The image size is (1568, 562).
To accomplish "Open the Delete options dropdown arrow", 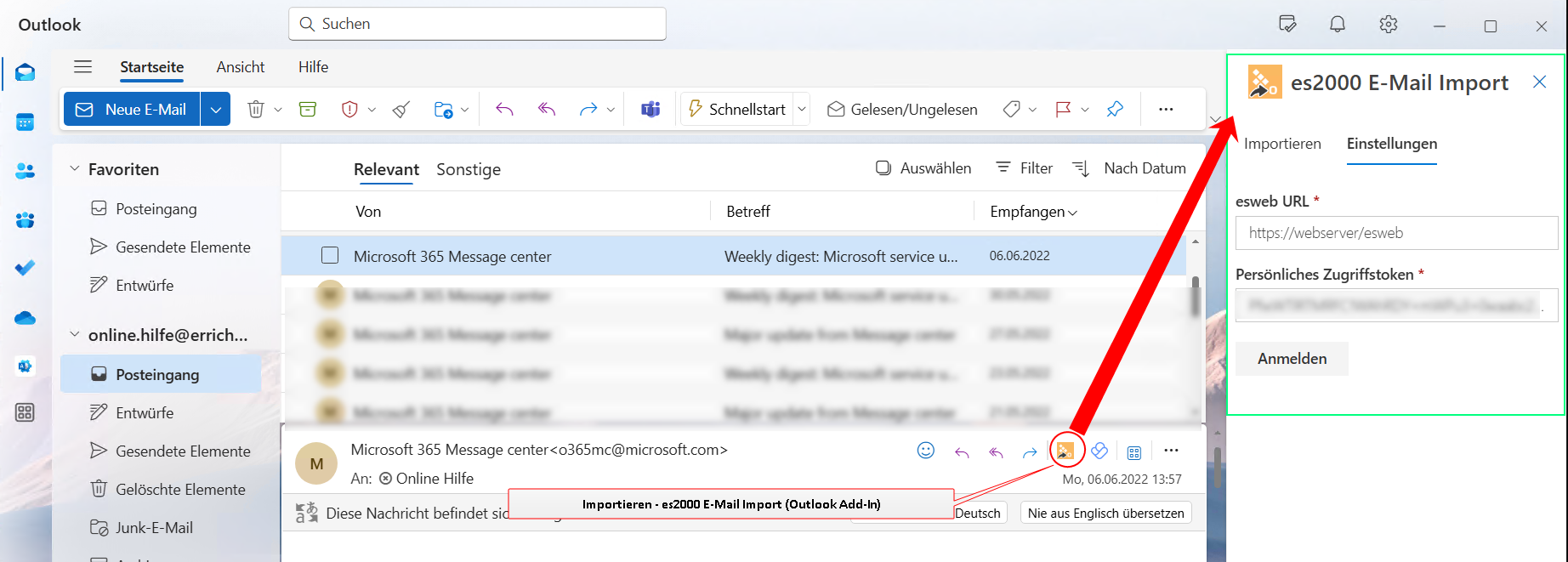I will coord(278,110).
